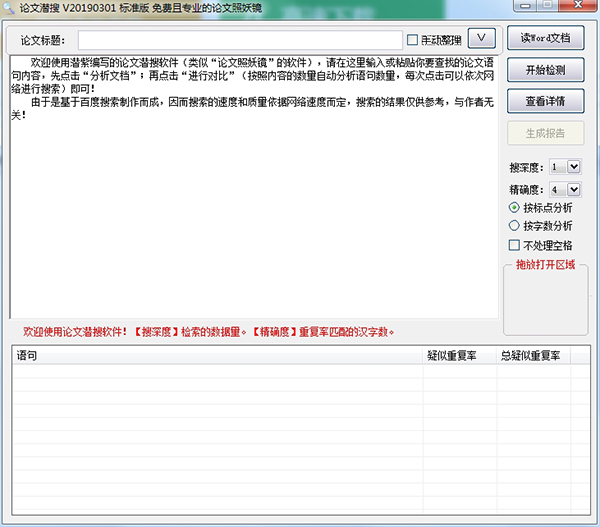This screenshot has height=527, width=600.
Task: Open the 精确度 dropdown
Action: pos(573,189)
